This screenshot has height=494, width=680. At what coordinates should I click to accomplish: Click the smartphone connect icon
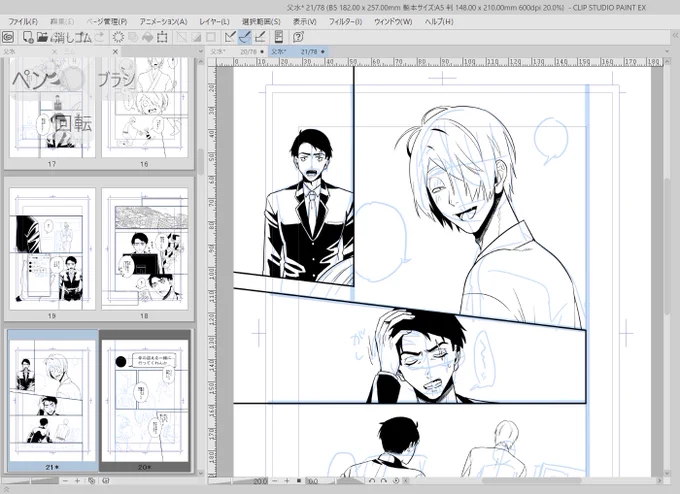click(279, 37)
